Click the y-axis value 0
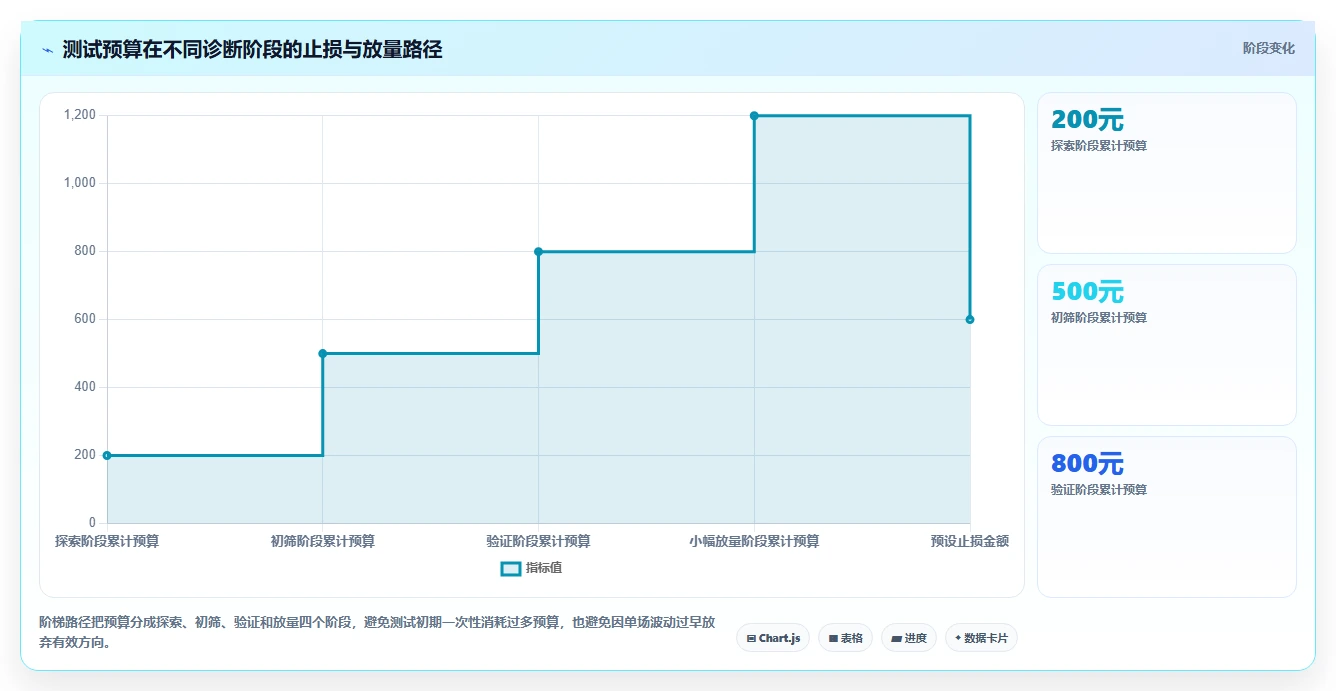1336x691 pixels. pyautogui.click(x=92, y=523)
